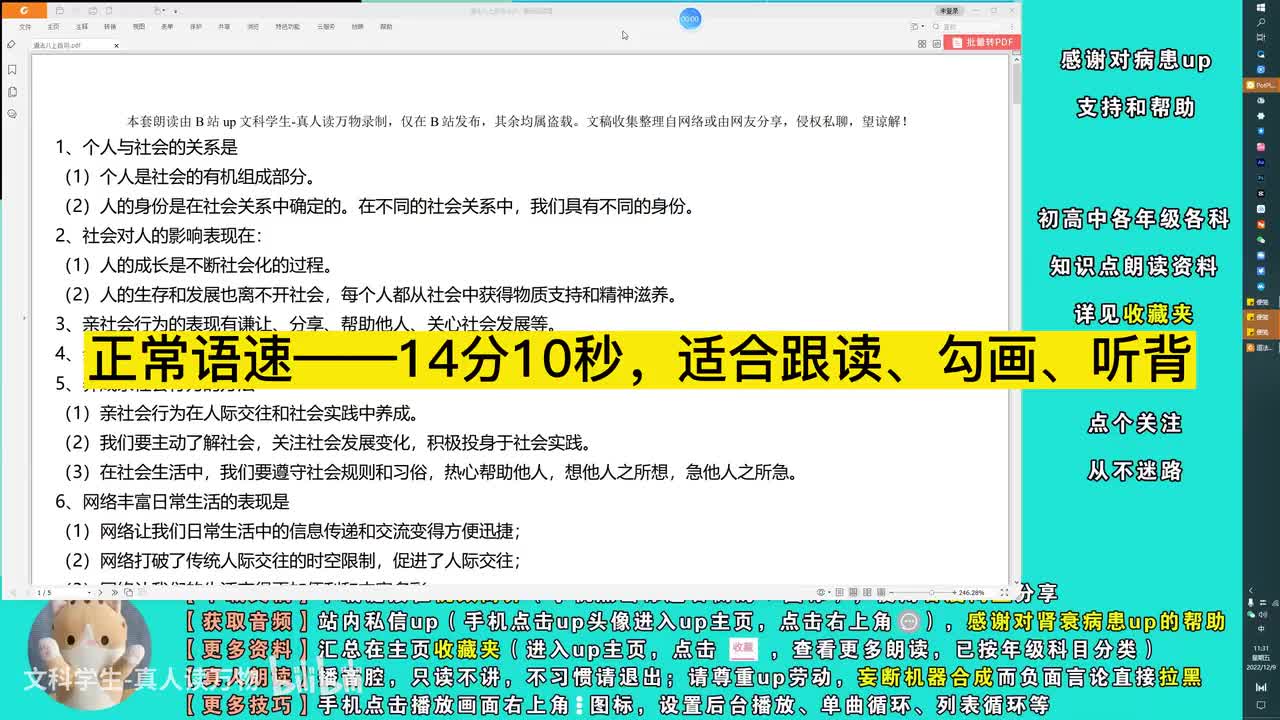
Task: Click the open file icon in title bar
Action: pos(59,11)
